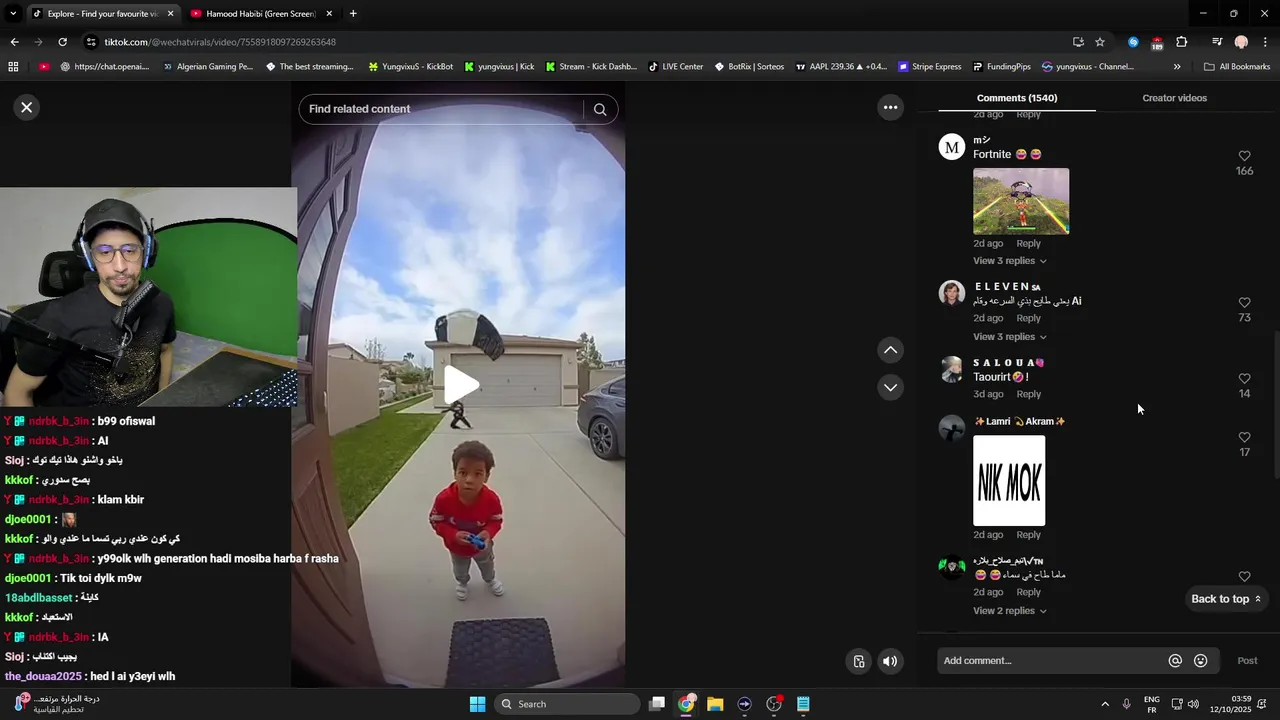The image size is (1280, 720).
Task: Bookmark this page with the star
Action: click(x=1100, y=42)
